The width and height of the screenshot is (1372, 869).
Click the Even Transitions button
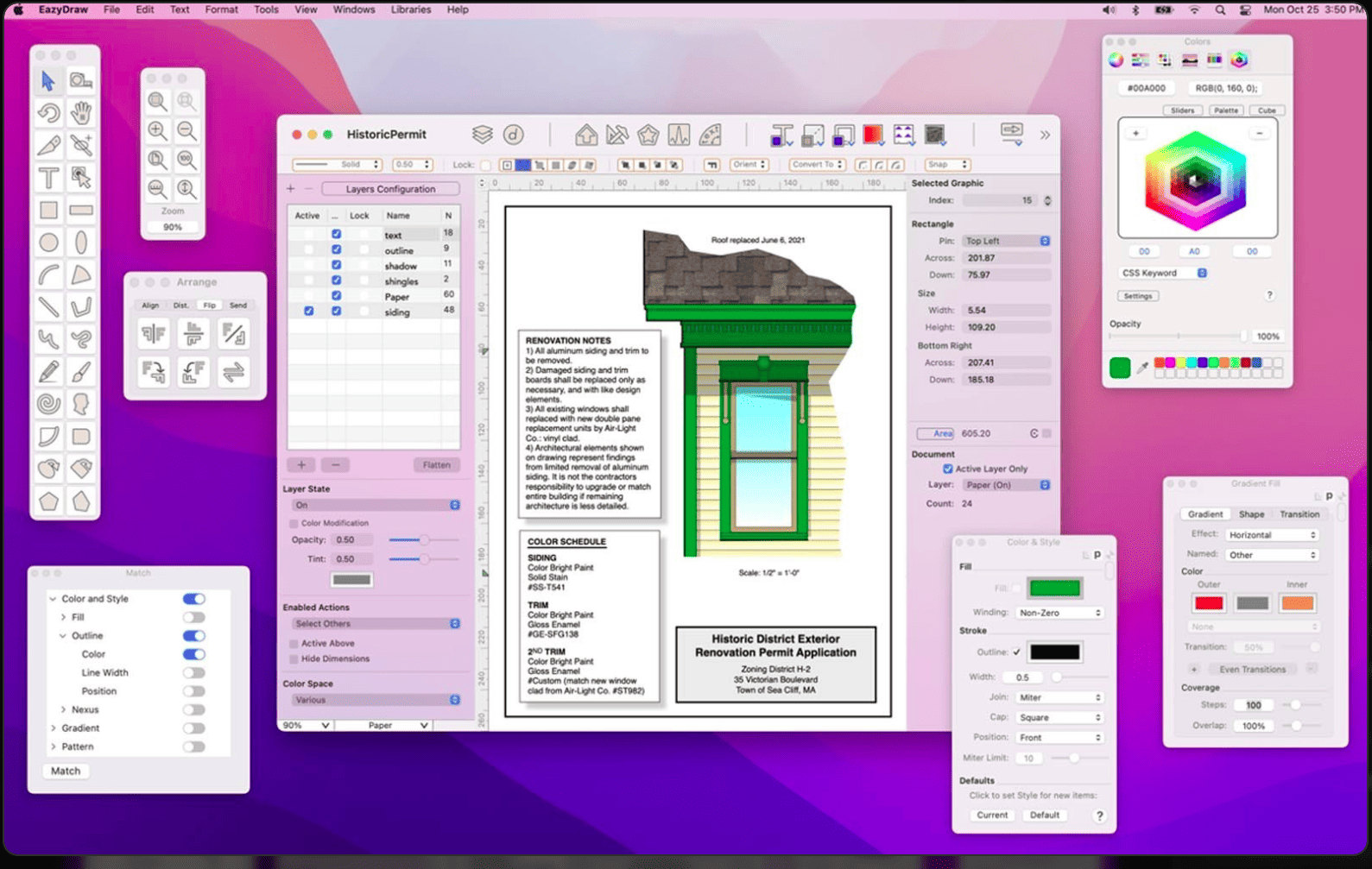click(1252, 669)
